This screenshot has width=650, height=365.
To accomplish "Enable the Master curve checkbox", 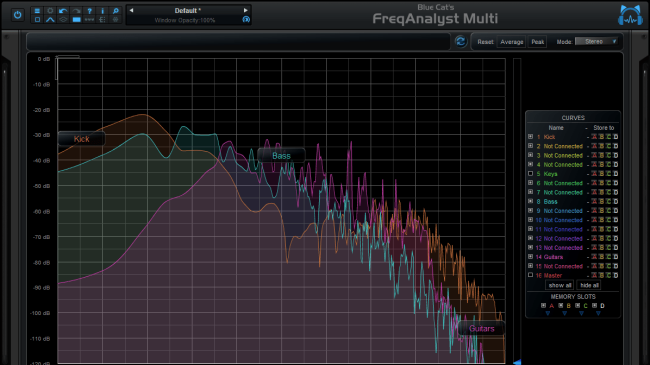I will pyautogui.click(x=530, y=275).
